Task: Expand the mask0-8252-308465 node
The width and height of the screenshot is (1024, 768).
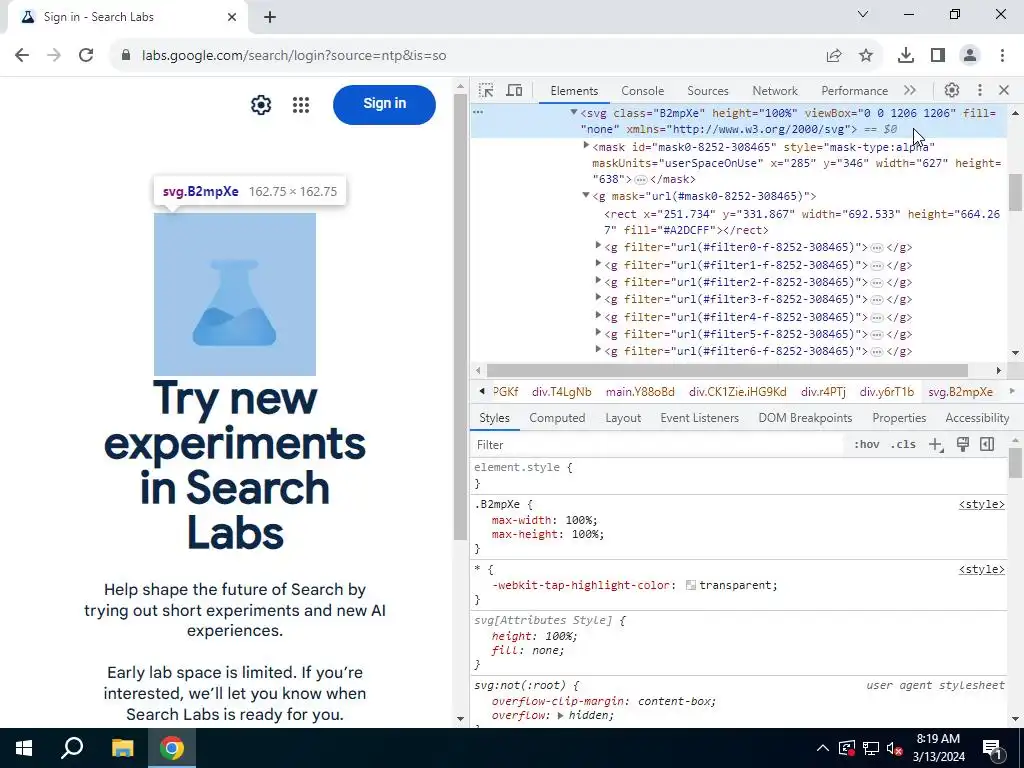Action: 586,146
